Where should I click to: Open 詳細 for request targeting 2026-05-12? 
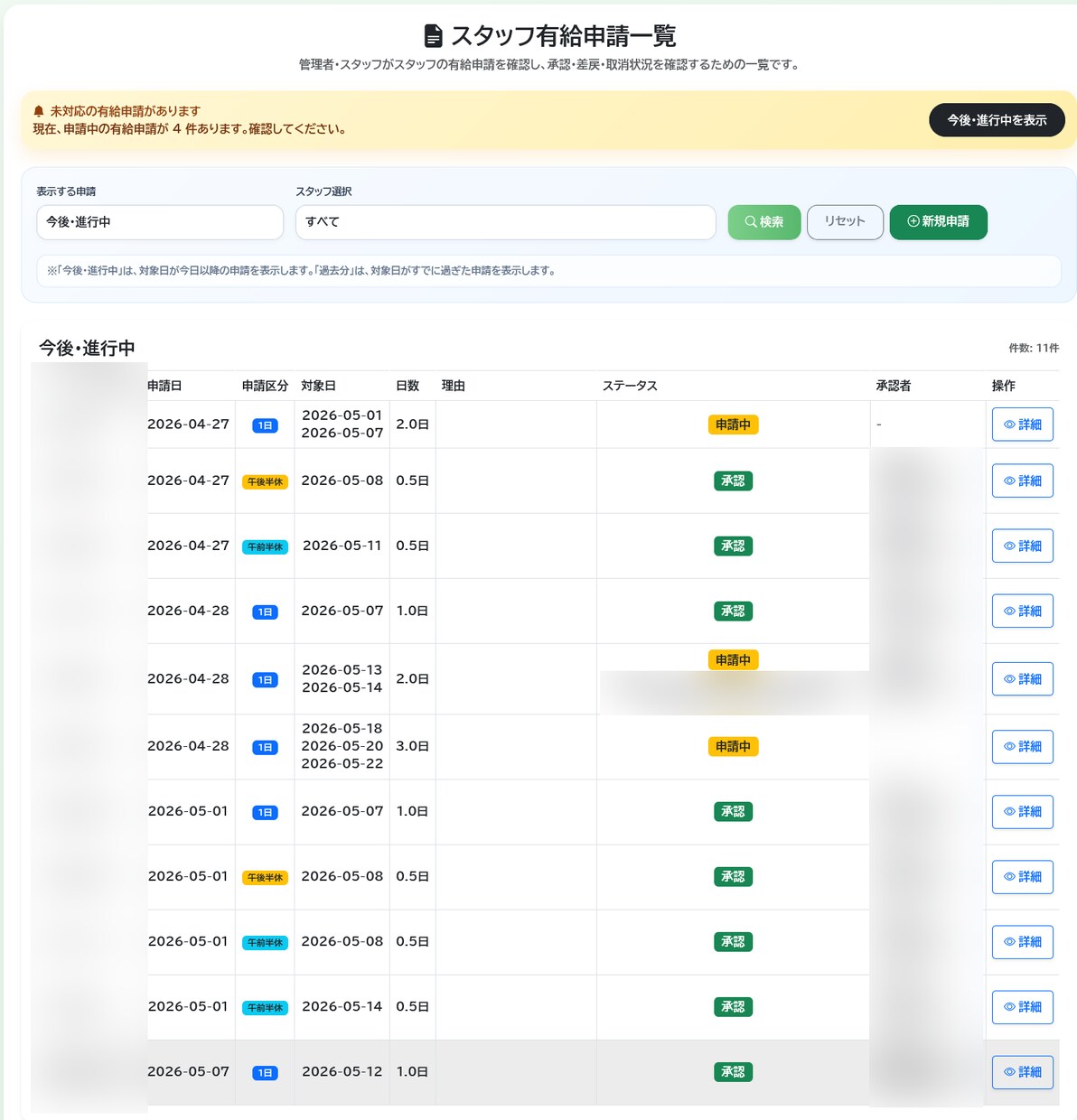(1023, 1072)
